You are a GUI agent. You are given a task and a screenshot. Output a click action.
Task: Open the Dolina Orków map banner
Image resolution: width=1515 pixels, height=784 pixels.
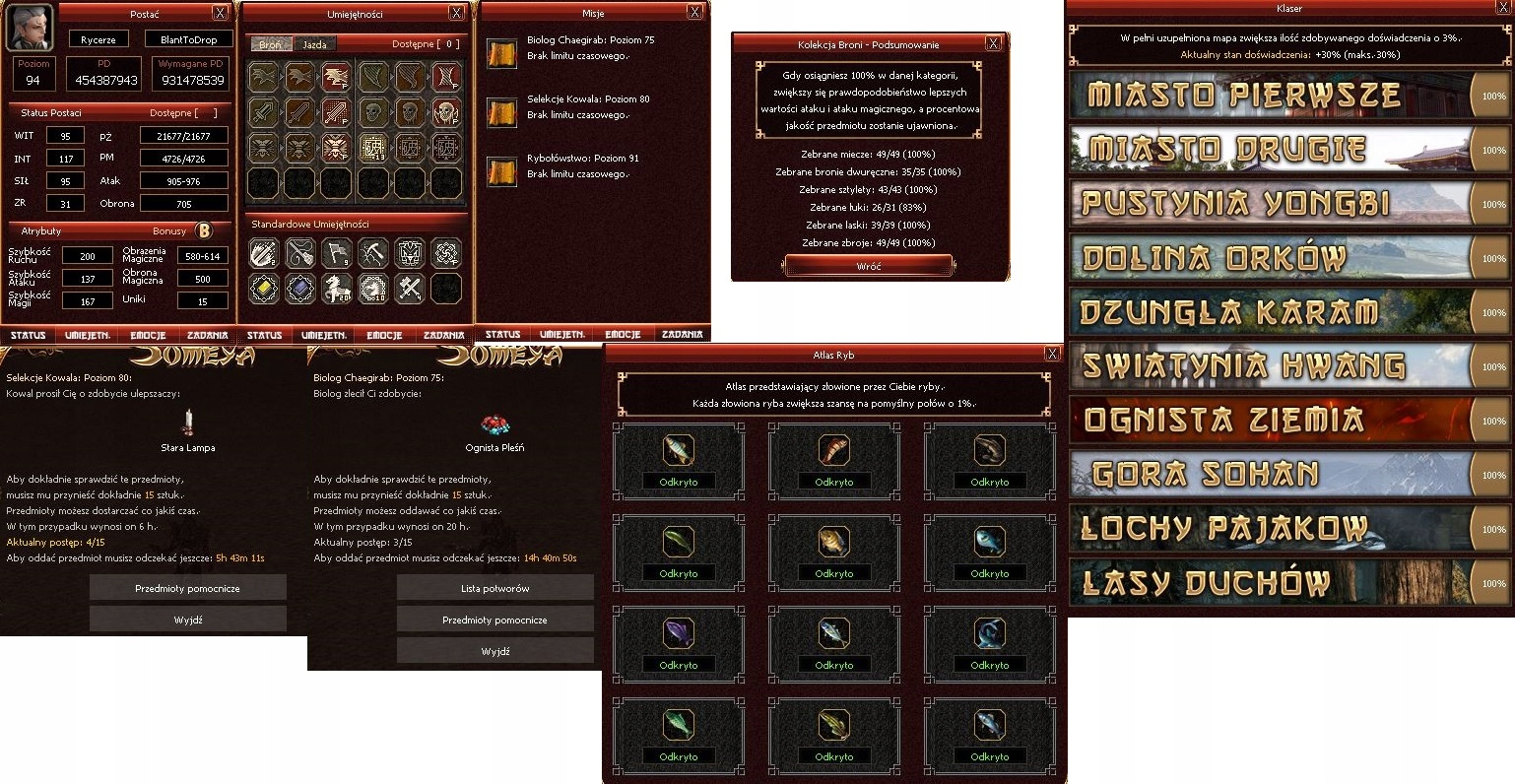click(1271, 258)
